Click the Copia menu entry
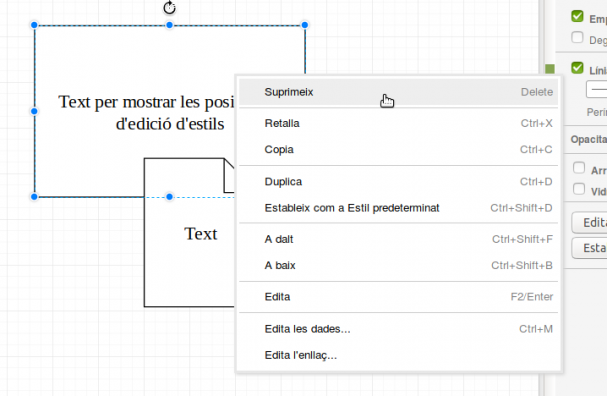 pos(398,149)
